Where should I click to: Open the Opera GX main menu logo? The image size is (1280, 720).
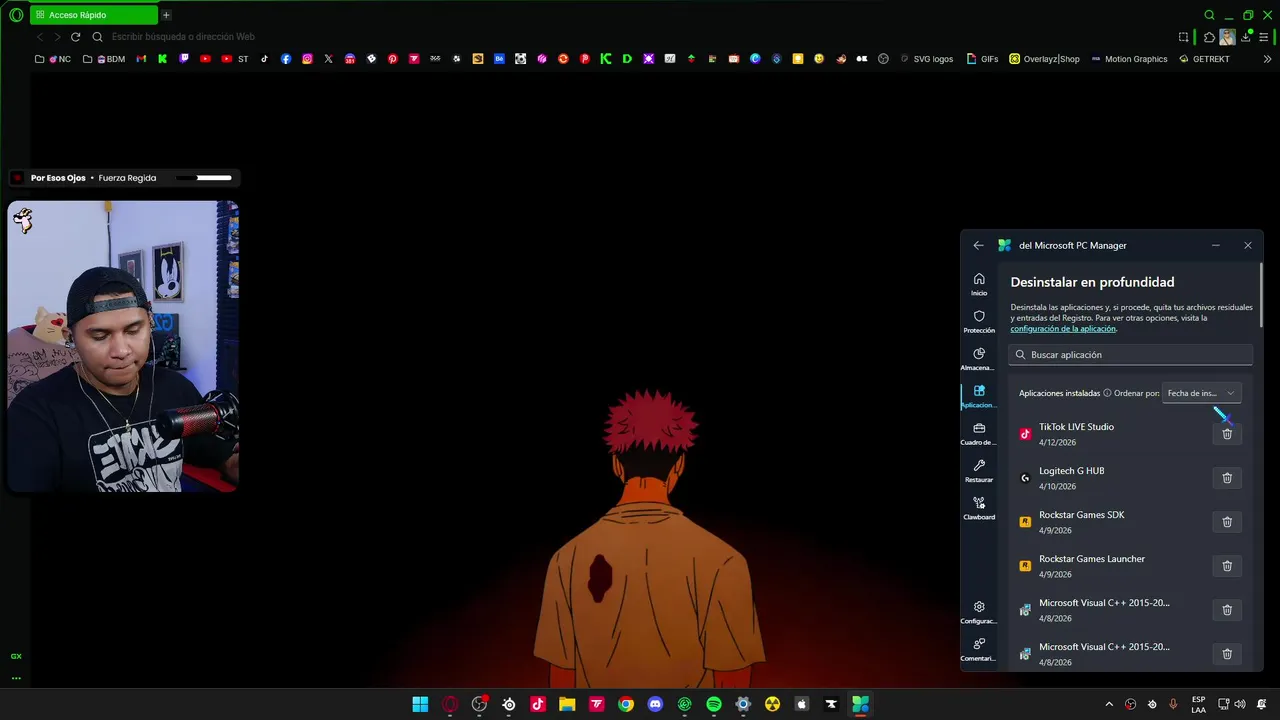click(x=16, y=15)
